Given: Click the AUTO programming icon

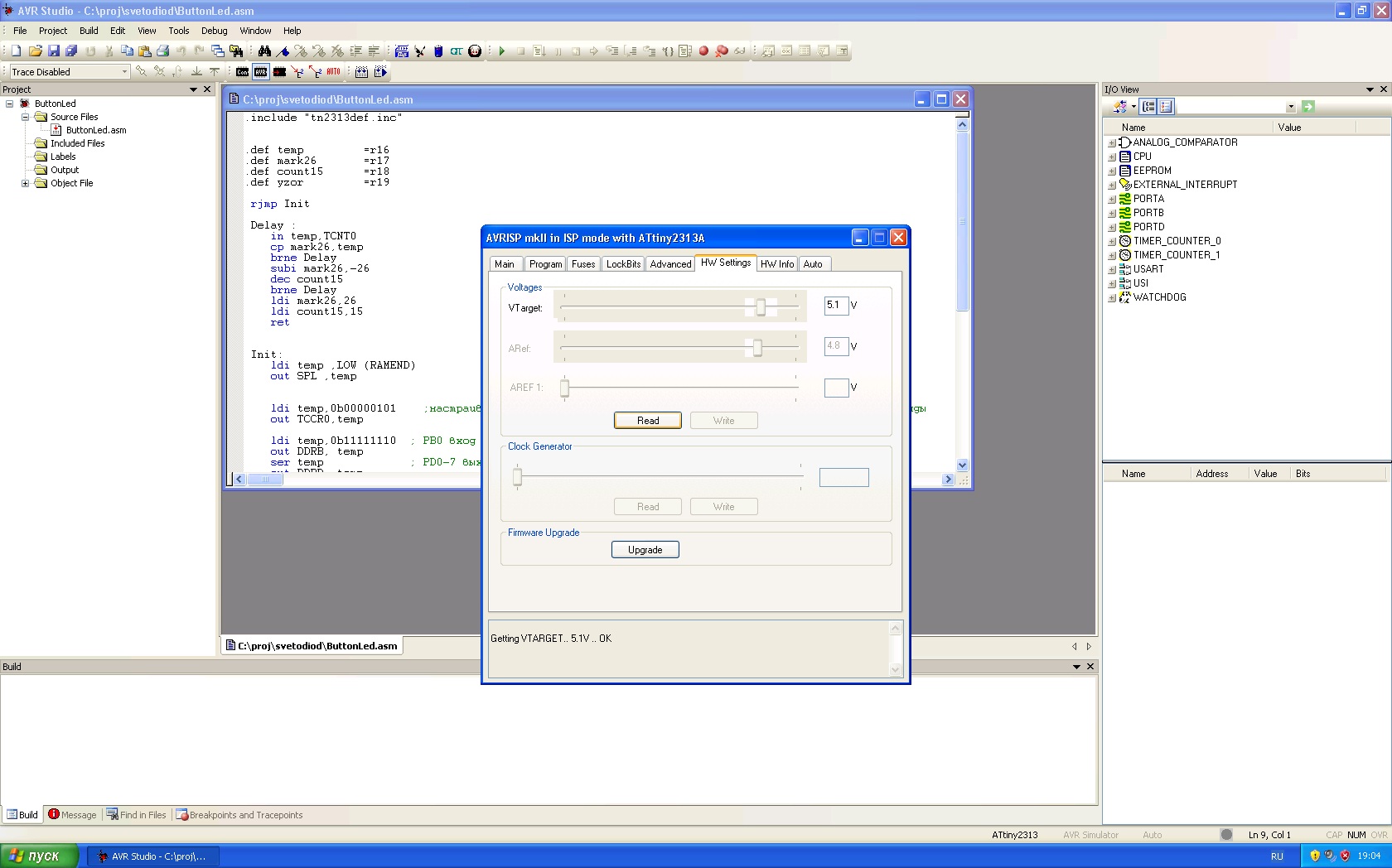Looking at the screenshot, I should point(333,72).
